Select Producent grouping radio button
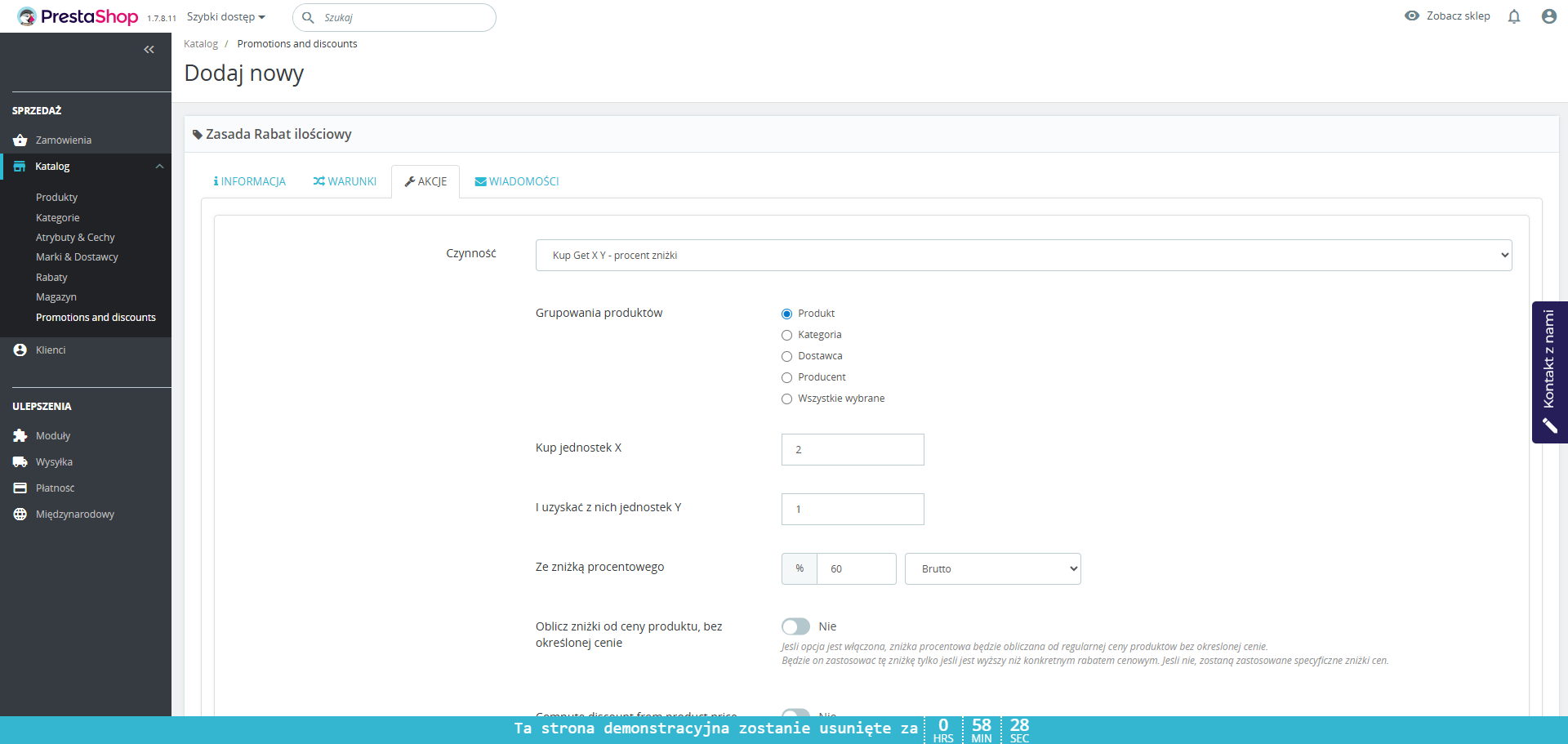This screenshot has width=1568, height=744. [x=786, y=377]
